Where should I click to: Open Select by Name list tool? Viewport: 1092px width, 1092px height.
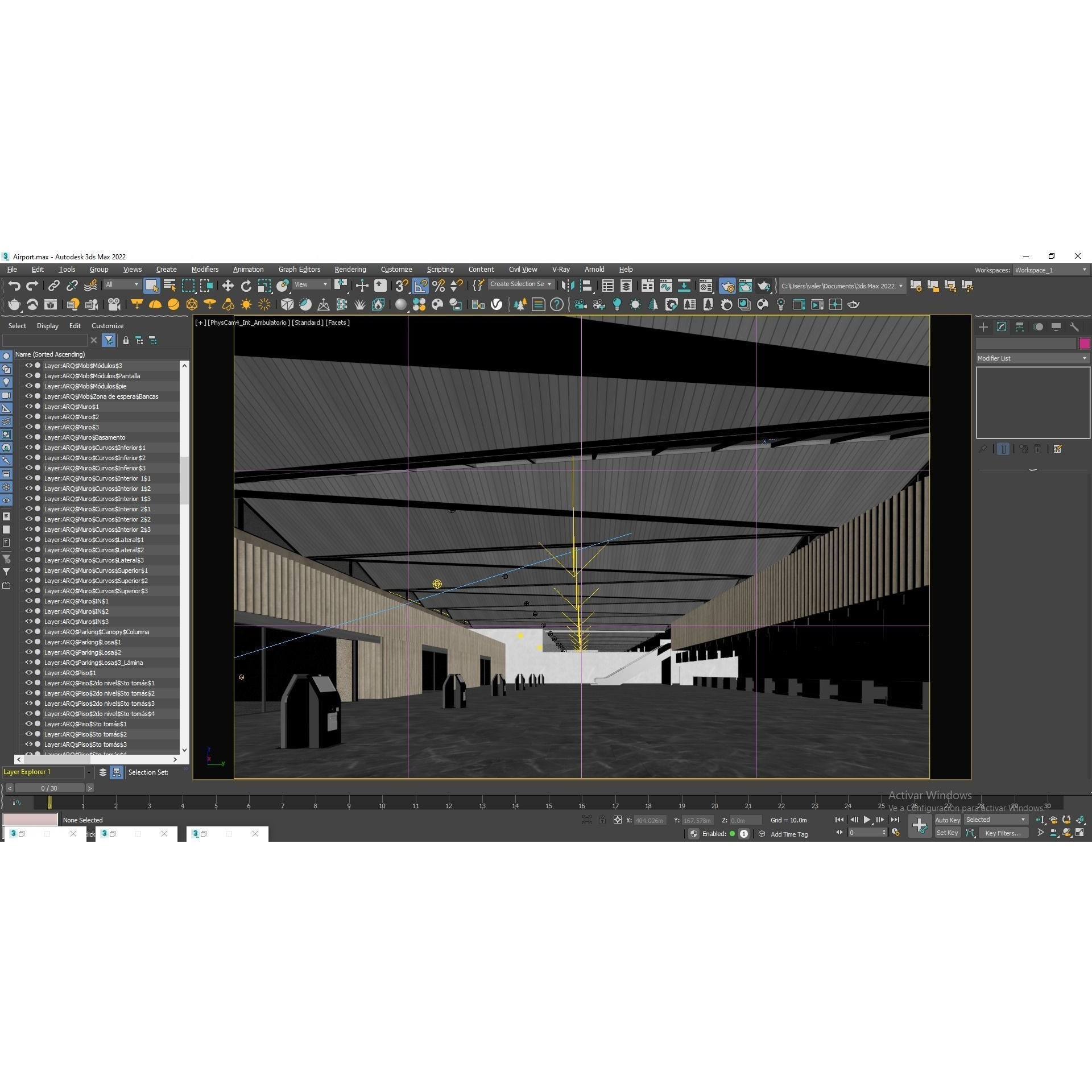pyautogui.click(x=169, y=286)
